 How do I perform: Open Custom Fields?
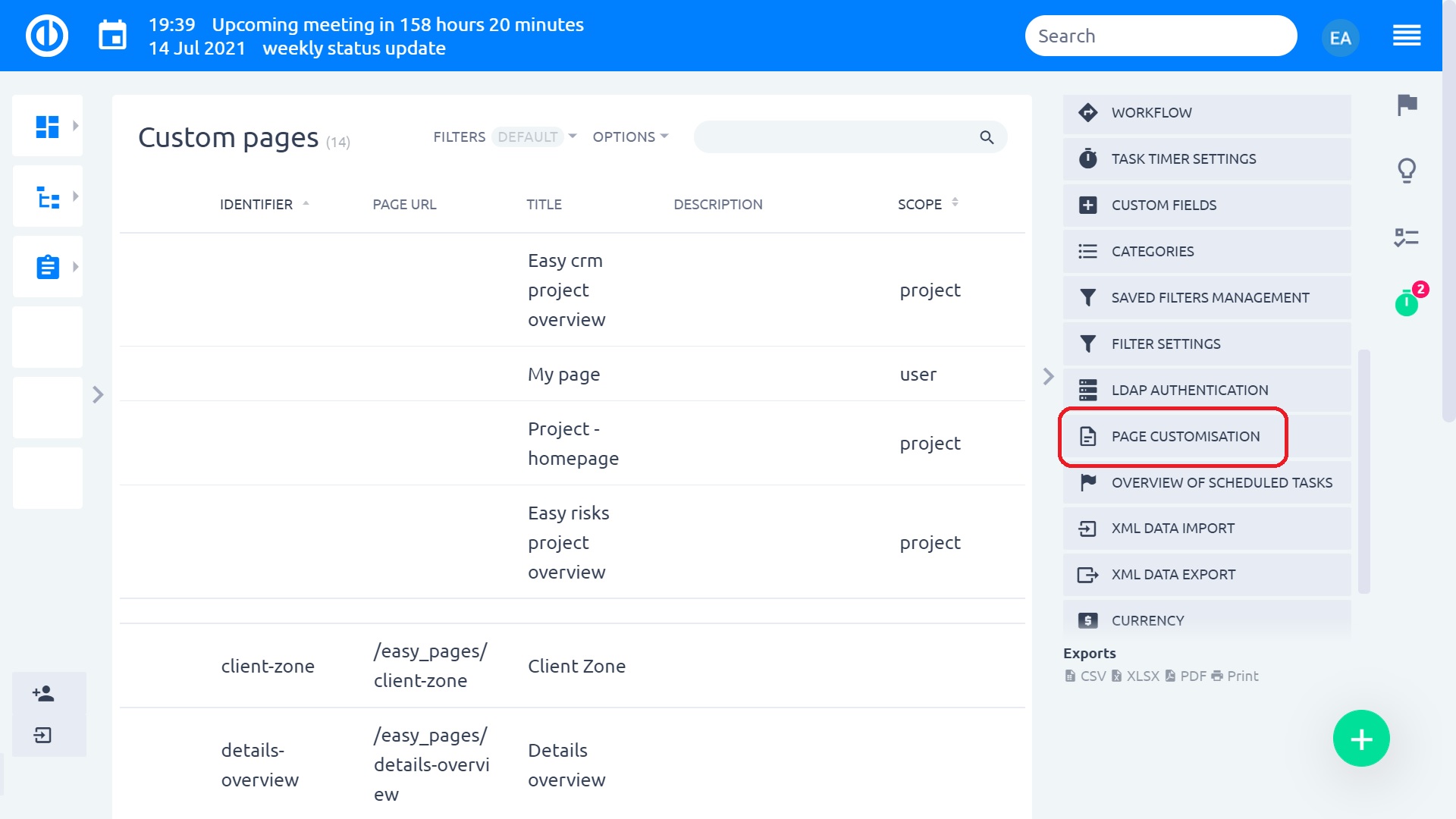pos(1207,206)
